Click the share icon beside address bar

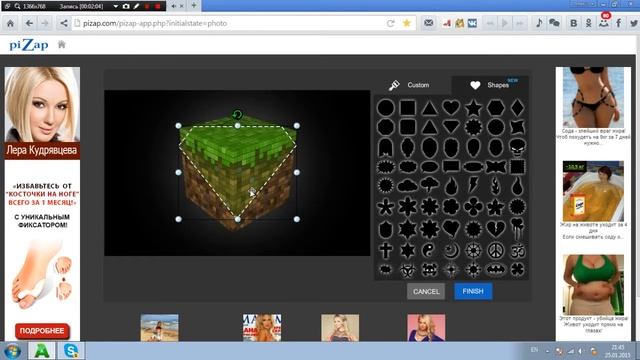point(64,23)
